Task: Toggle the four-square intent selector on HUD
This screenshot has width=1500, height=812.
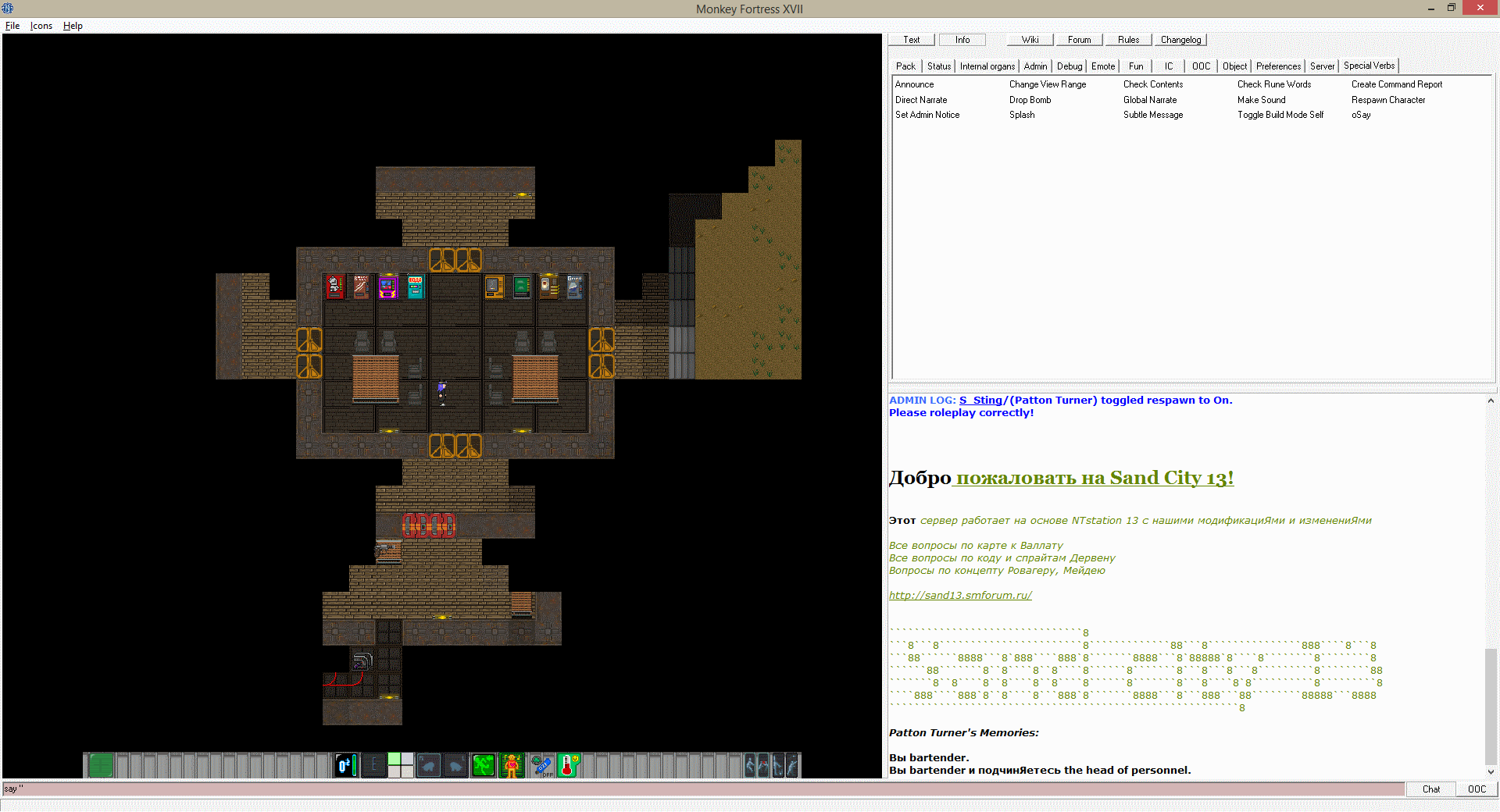Action: 401,766
